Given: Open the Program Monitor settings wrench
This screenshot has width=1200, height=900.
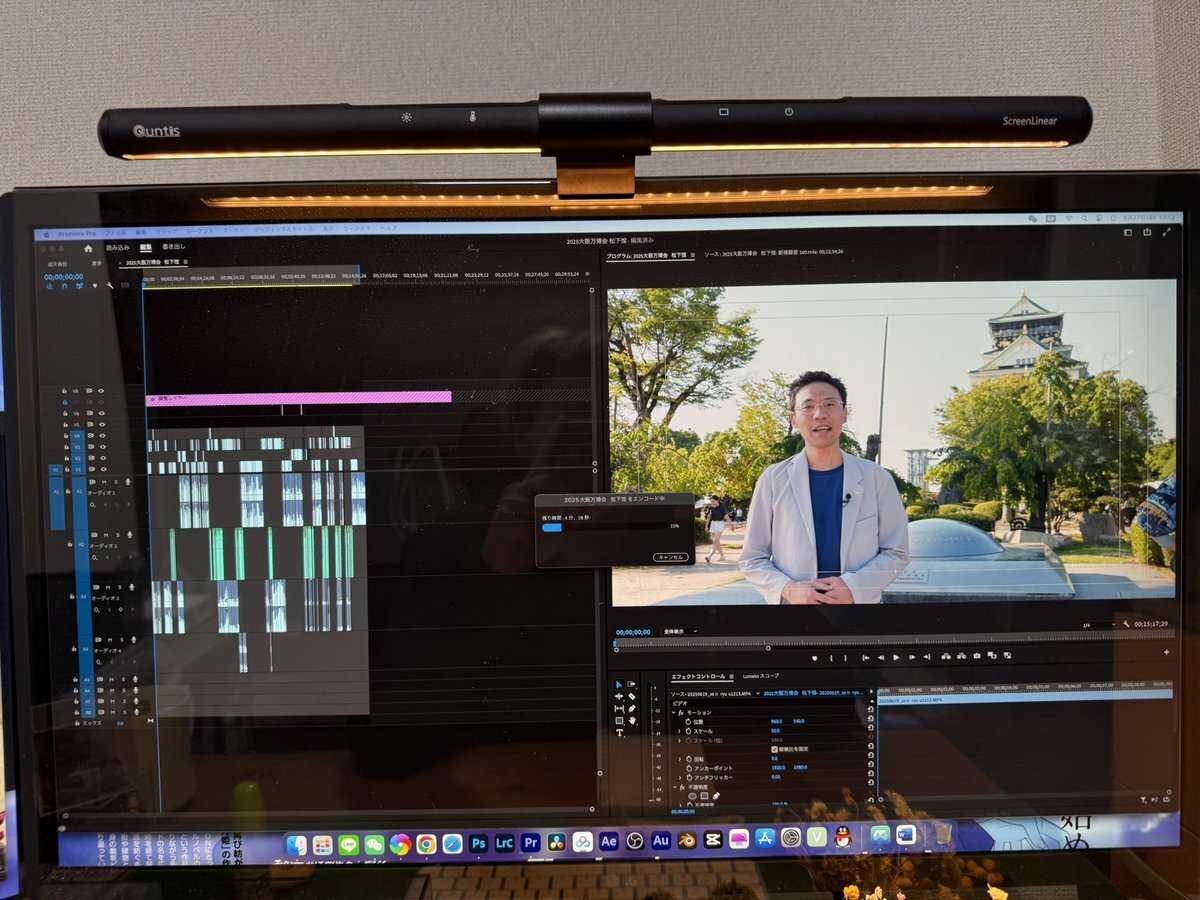Looking at the screenshot, I should [x=1127, y=624].
